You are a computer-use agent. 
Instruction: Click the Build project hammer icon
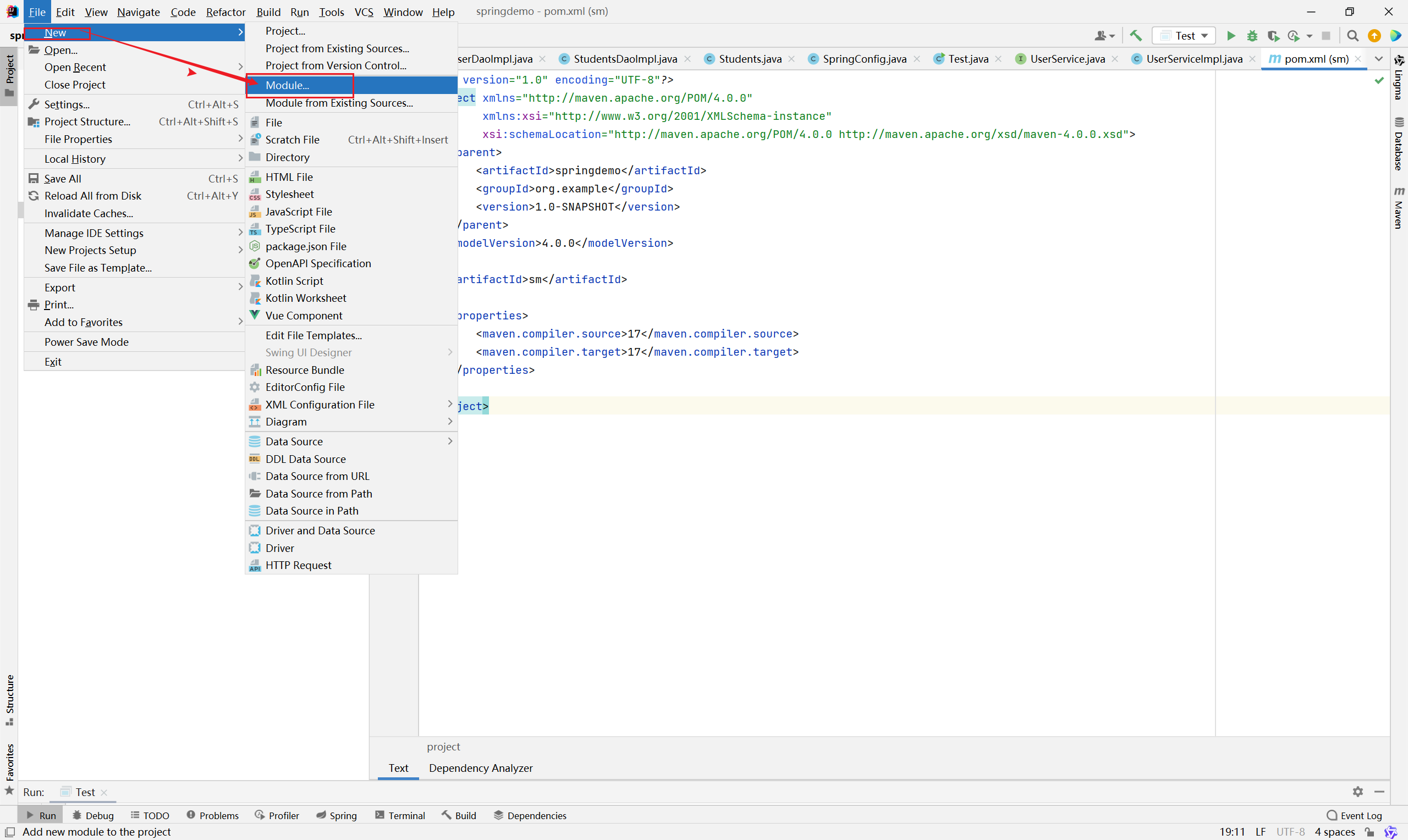[x=1135, y=36]
